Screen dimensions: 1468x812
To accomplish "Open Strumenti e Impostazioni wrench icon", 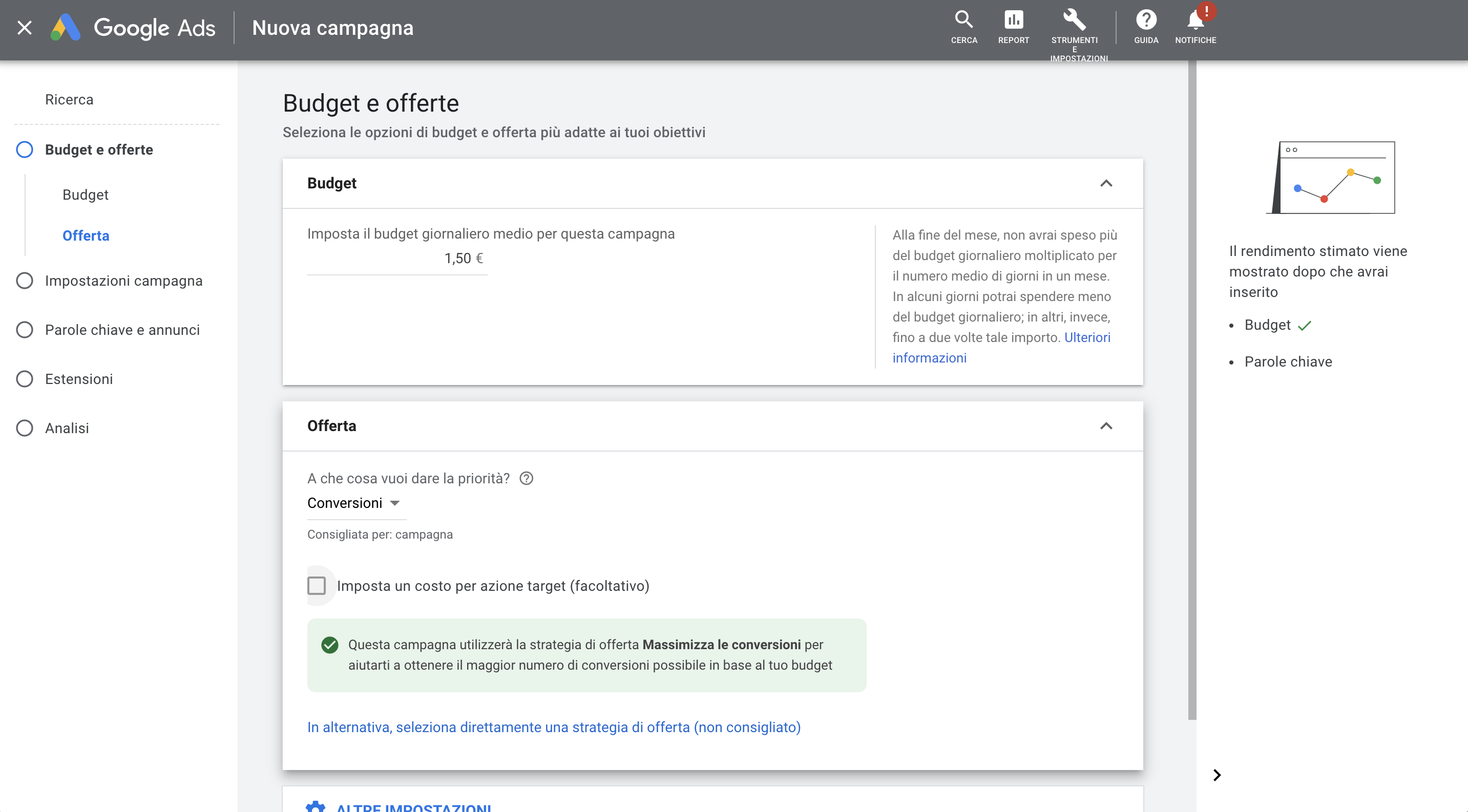I will 1074,20.
